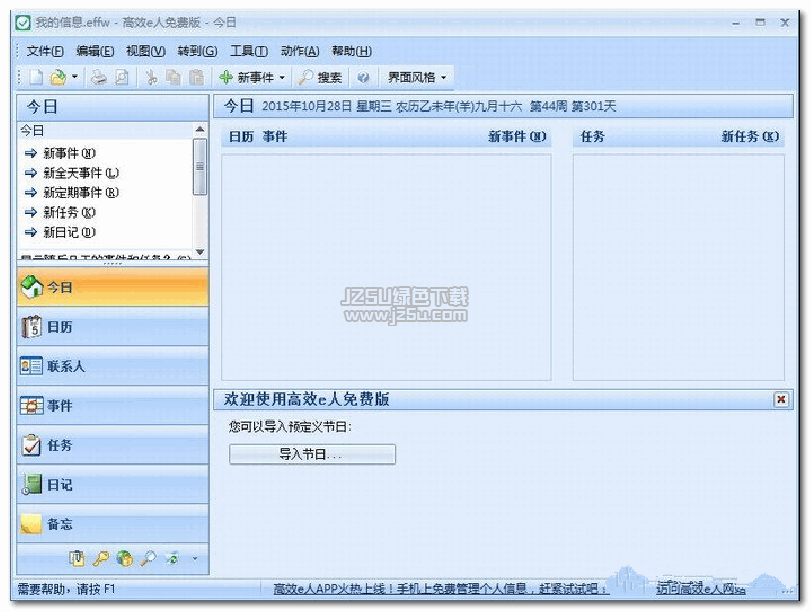This screenshot has height=612, width=811.
Task: Click the left panel scroll down arrow
Action: click(x=200, y=252)
